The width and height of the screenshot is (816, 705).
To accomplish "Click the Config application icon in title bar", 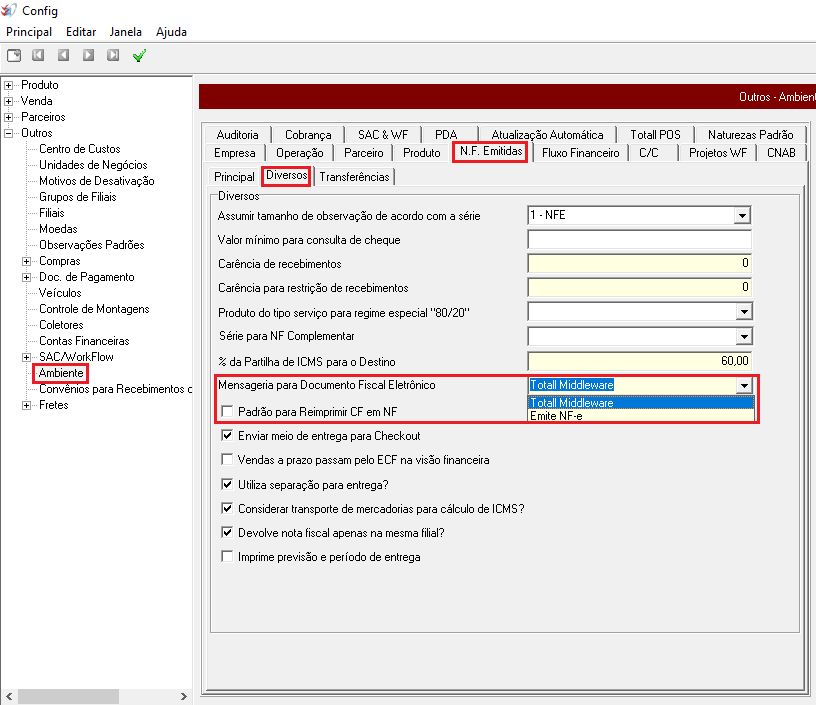I will 10,11.
